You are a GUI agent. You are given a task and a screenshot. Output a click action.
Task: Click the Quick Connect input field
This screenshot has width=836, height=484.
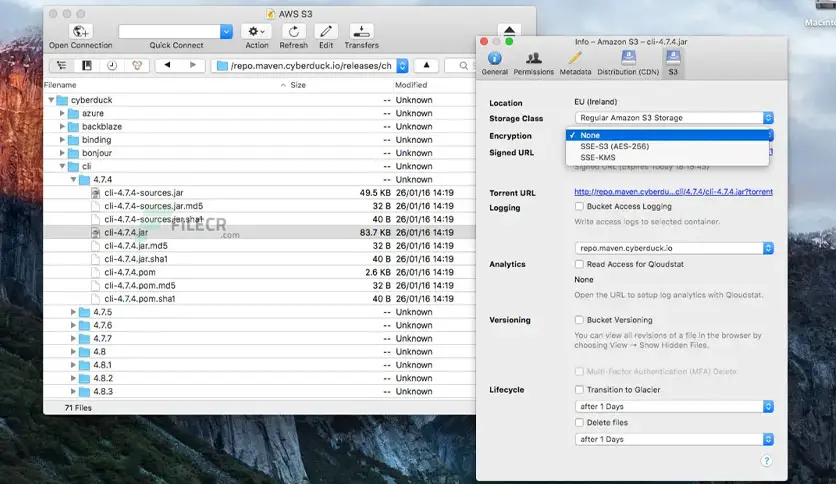coord(170,31)
